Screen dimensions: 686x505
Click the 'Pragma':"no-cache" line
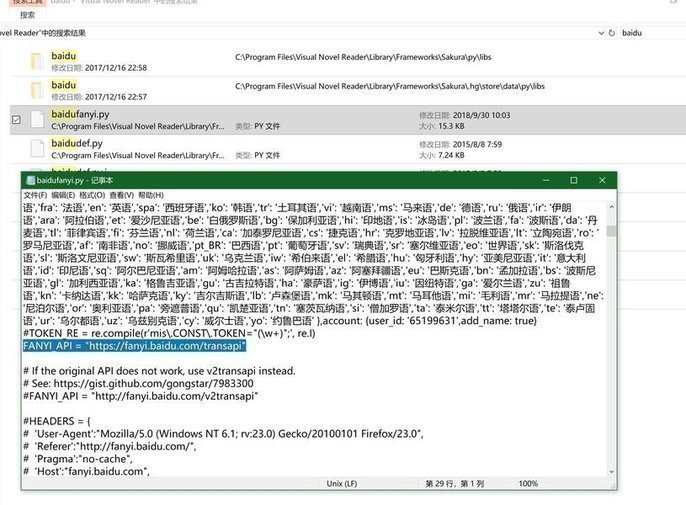click(78, 459)
